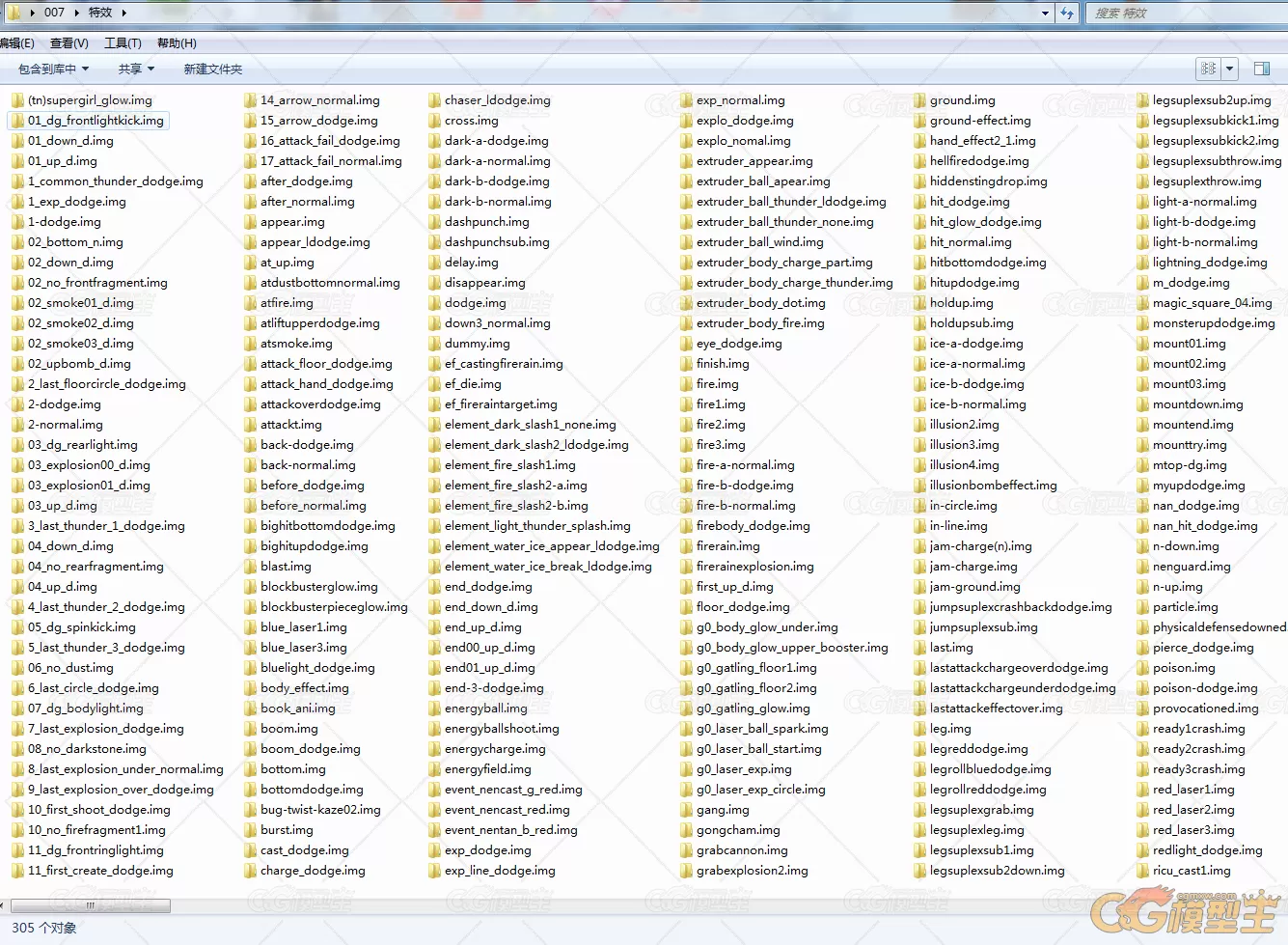1288x945 pixels.
Task: Expand the 共享 dropdown
Action: [136, 69]
